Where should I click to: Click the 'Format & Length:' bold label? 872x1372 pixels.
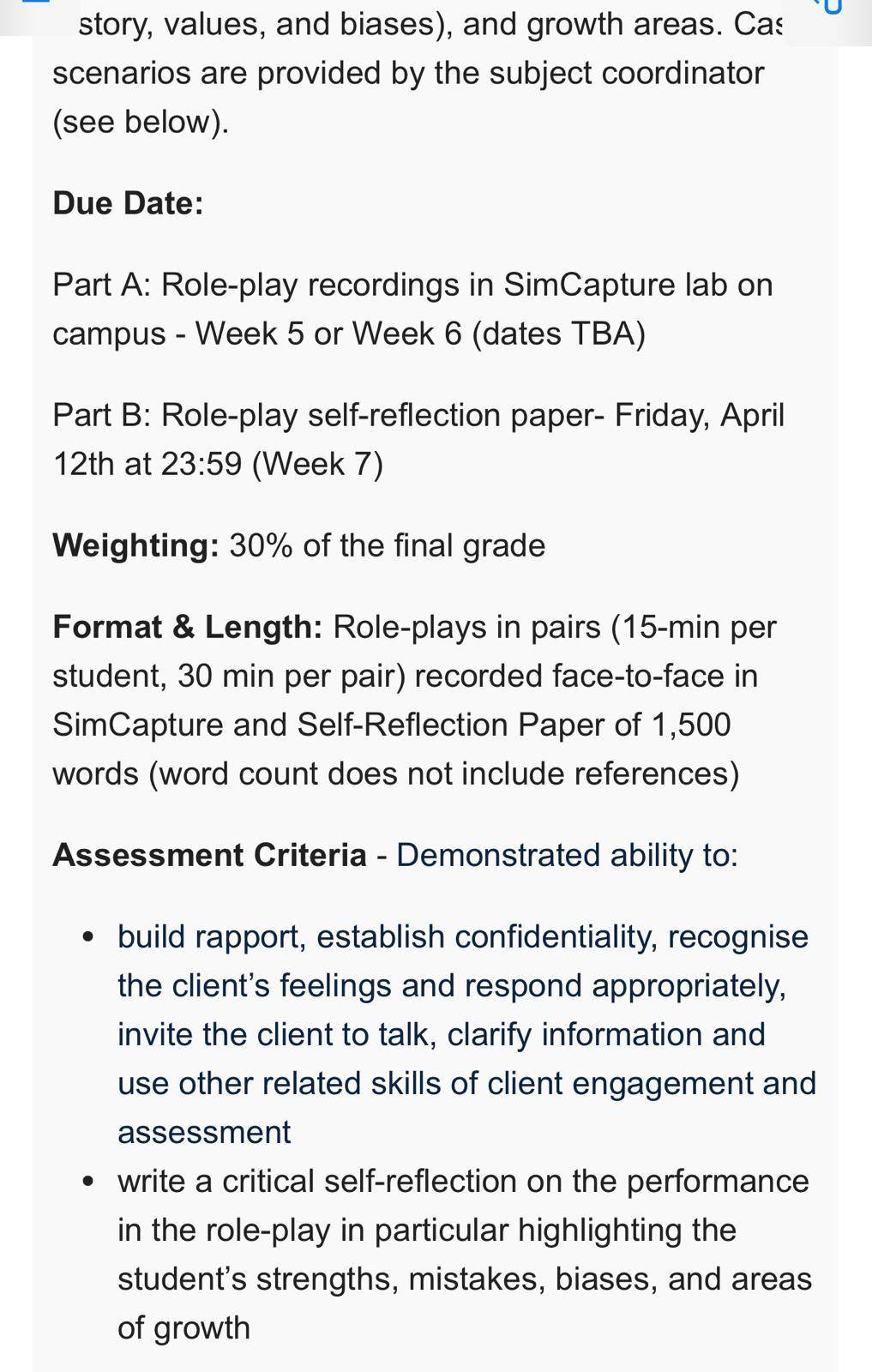(x=188, y=627)
